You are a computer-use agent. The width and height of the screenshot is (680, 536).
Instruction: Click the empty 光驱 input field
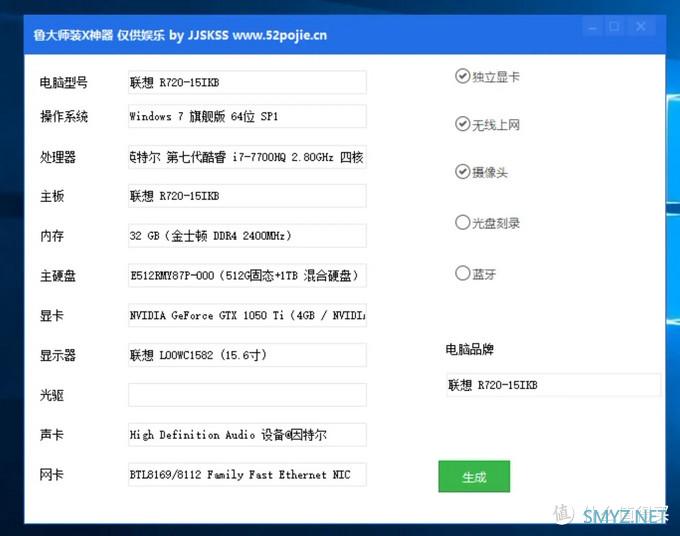[247, 395]
